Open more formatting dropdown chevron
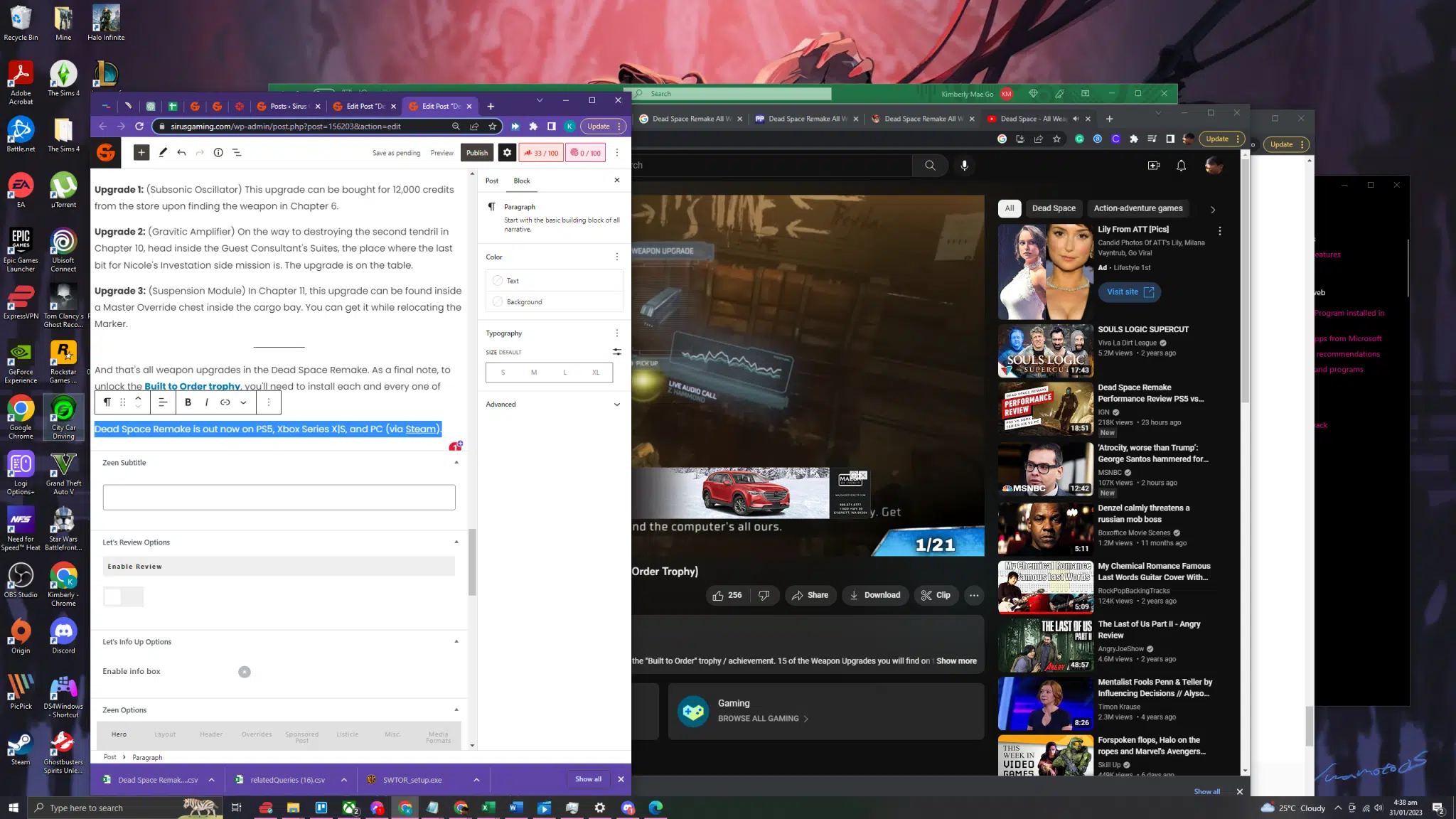This screenshot has height=819, width=1456. 243,402
